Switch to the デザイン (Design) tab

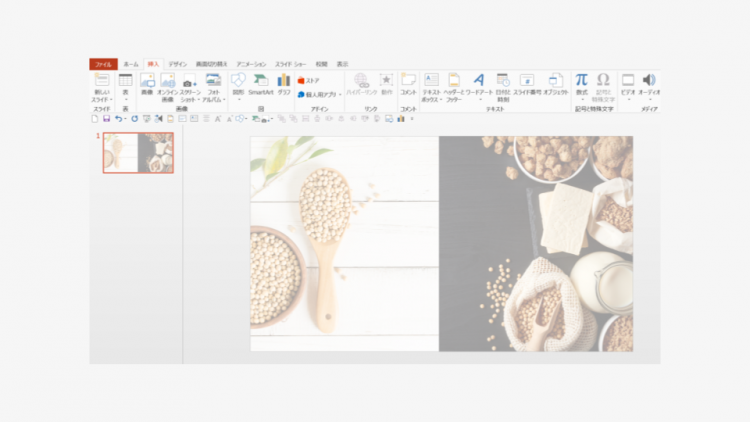tap(177, 63)
